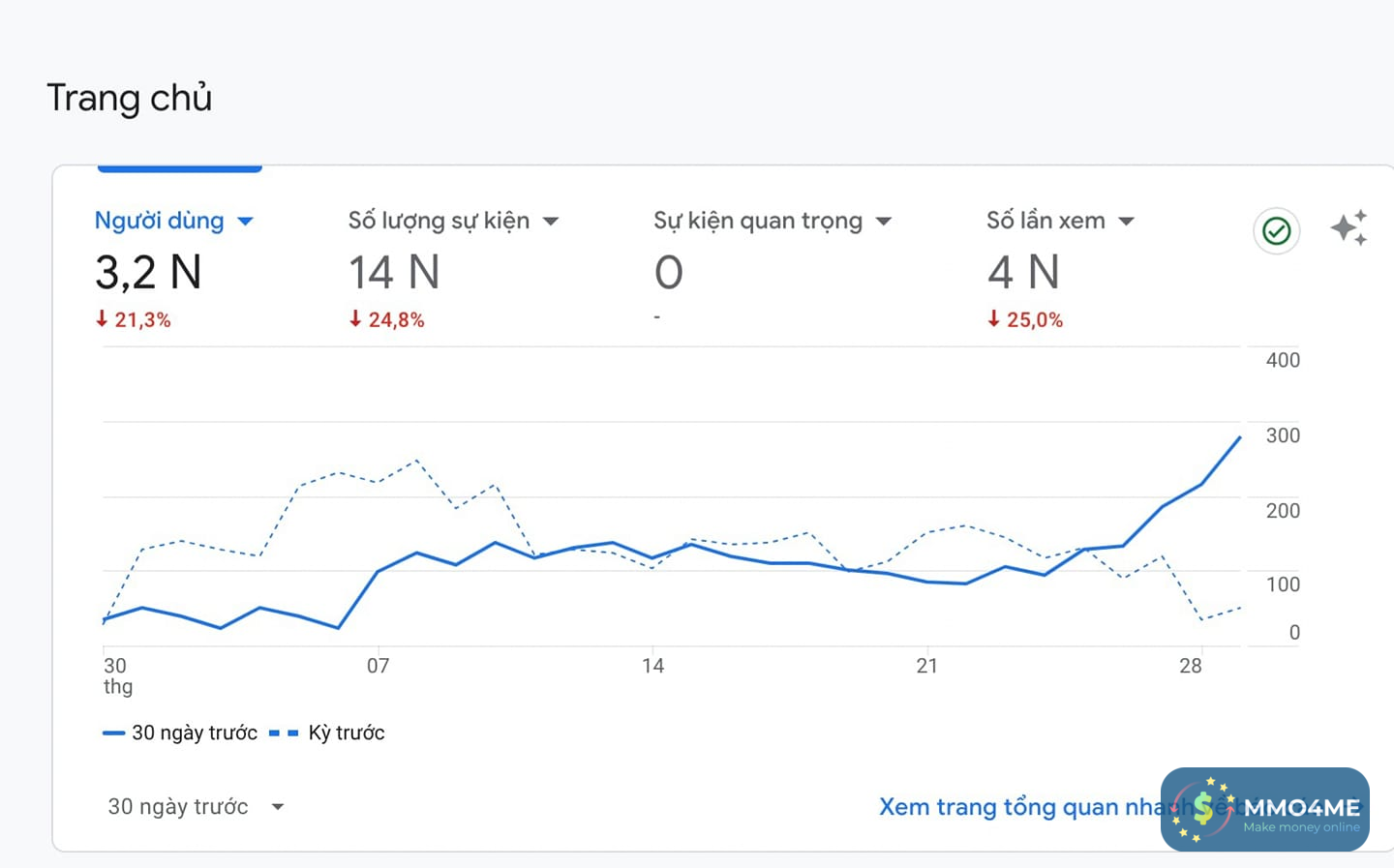
Task: Open the Số lượng sự kiện dropdown arrow
Action: [x=551, y=222]
